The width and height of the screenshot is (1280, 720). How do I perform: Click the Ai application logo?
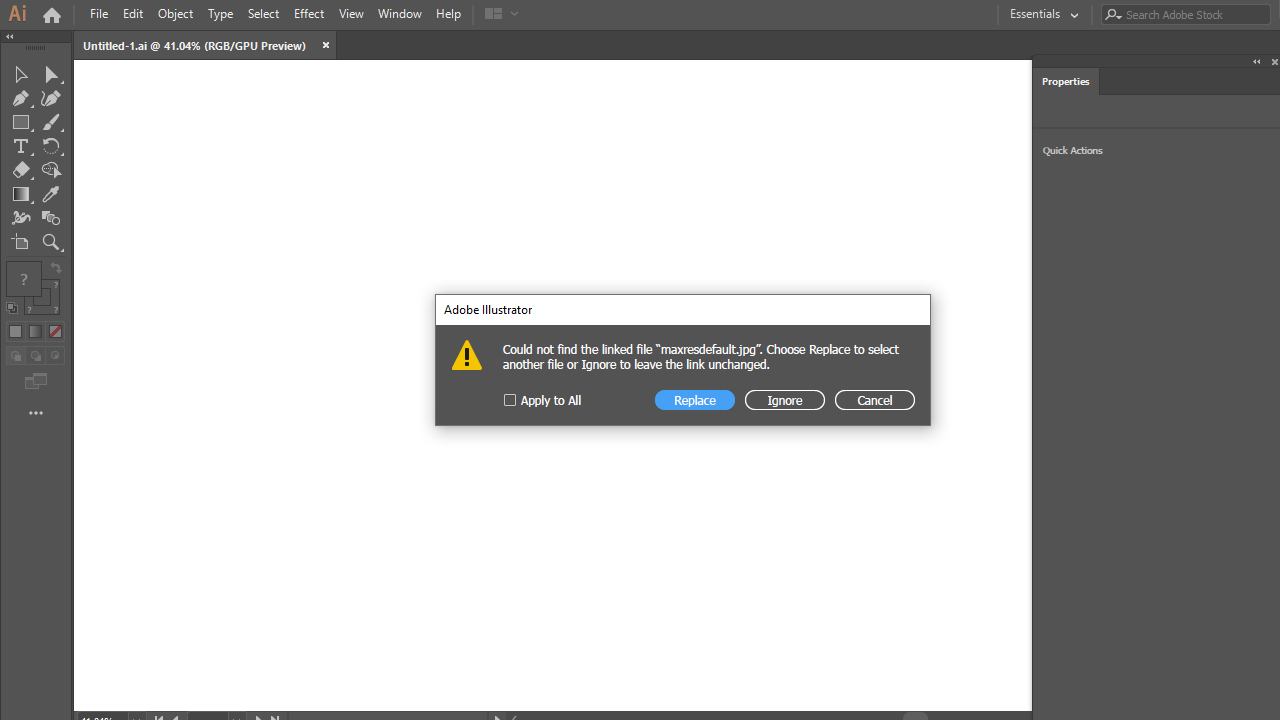tap(18, 14)
